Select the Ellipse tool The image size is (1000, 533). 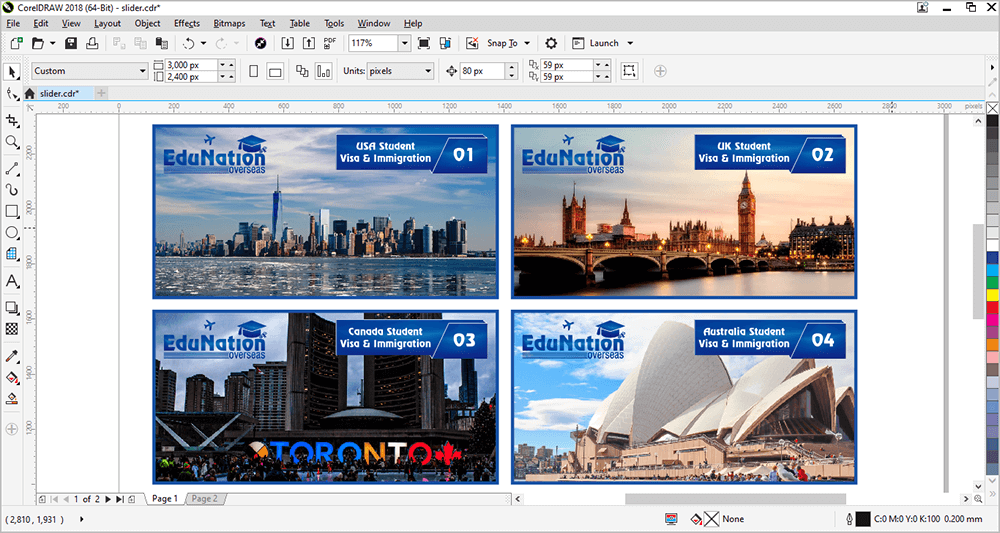coord(11,233)
